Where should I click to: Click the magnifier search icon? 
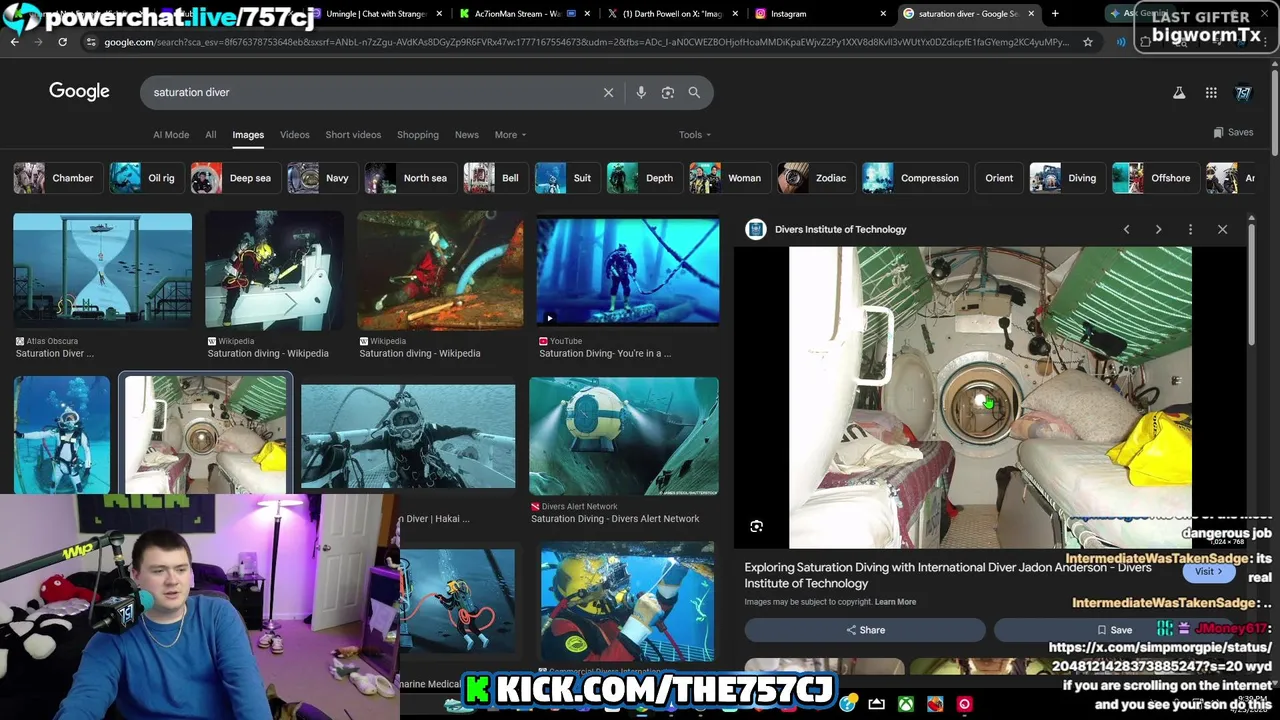click(x=694, y=92)
